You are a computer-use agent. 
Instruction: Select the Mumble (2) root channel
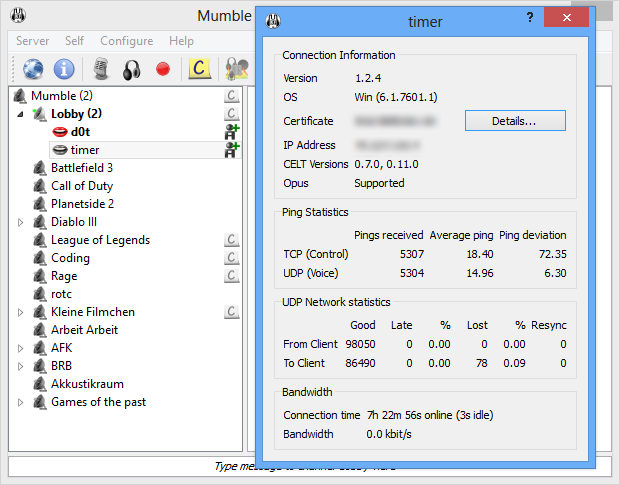[x=62, y=96]
